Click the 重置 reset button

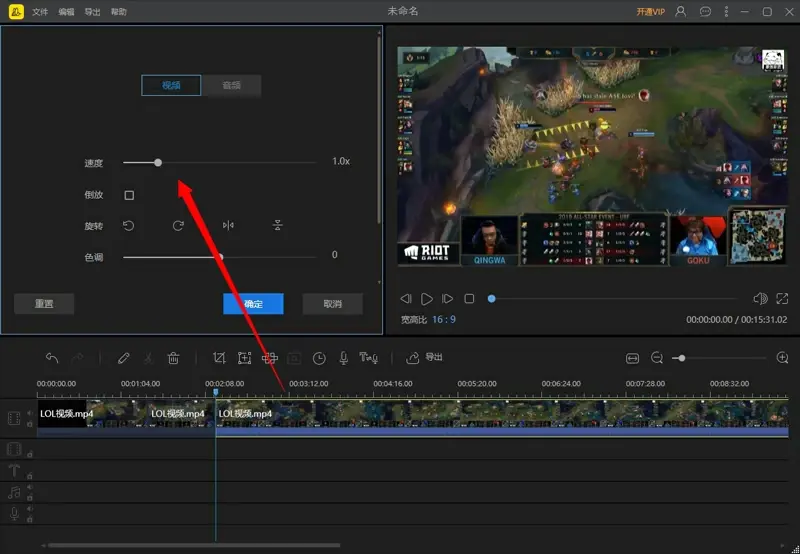pyautogui.click(x=44, y=304)
